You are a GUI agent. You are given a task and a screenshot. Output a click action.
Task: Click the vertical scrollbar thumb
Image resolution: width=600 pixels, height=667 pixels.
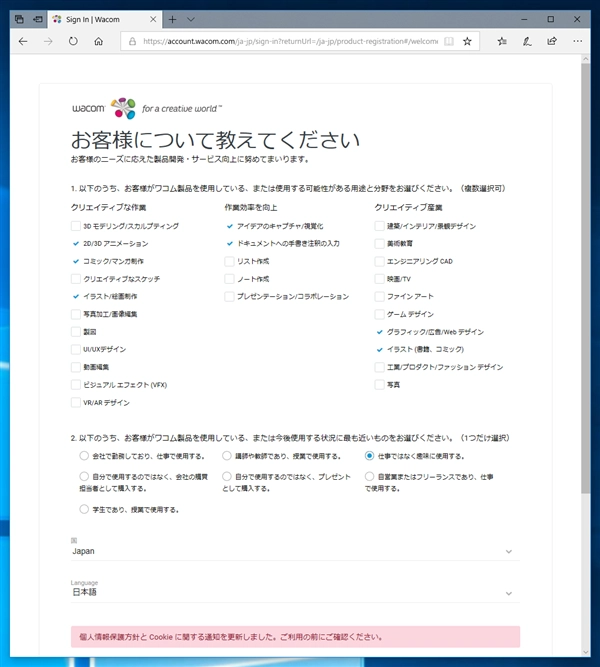click(586, 279)
